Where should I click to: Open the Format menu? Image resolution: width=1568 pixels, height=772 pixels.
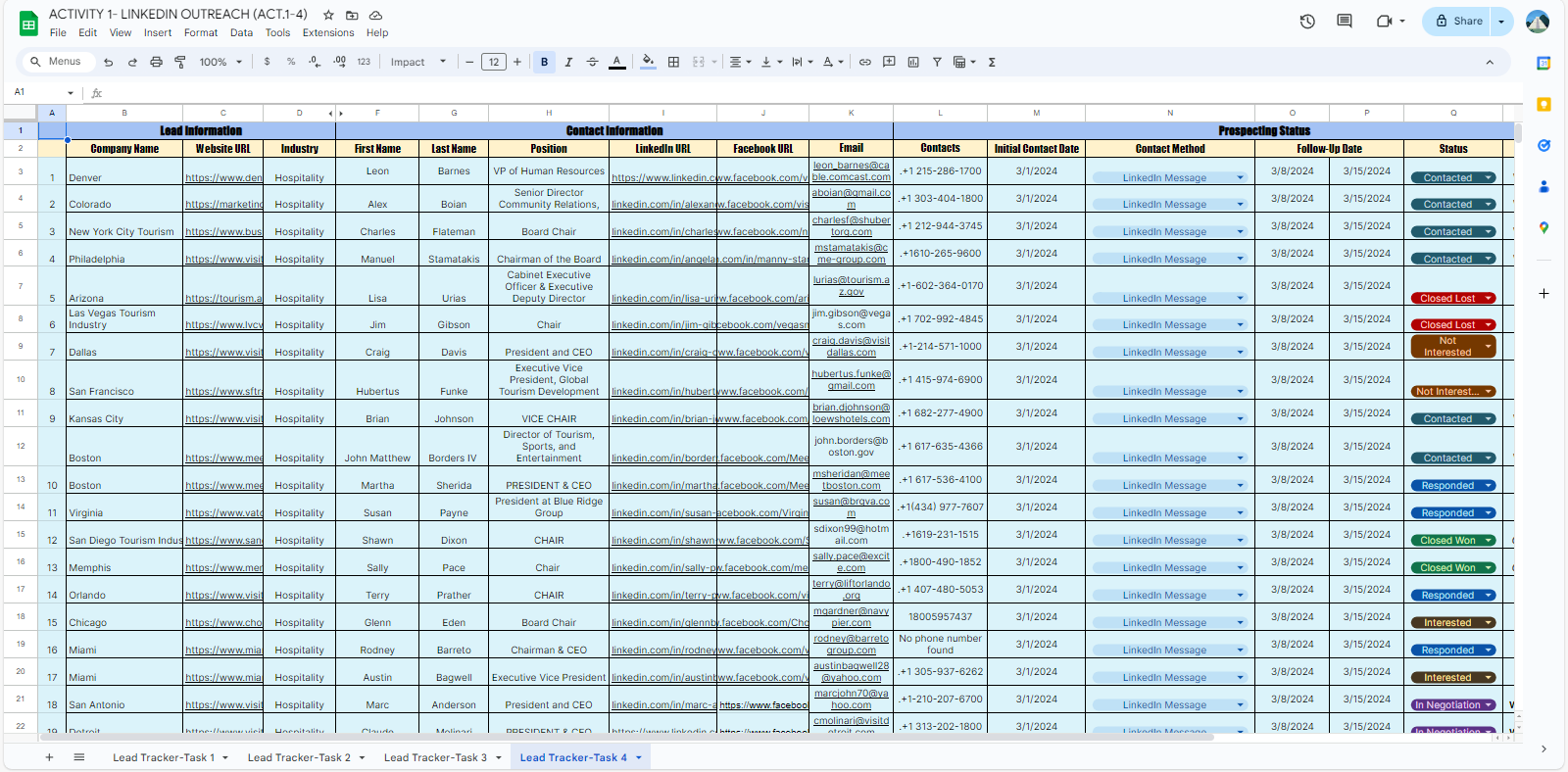[x=201, y=32]
